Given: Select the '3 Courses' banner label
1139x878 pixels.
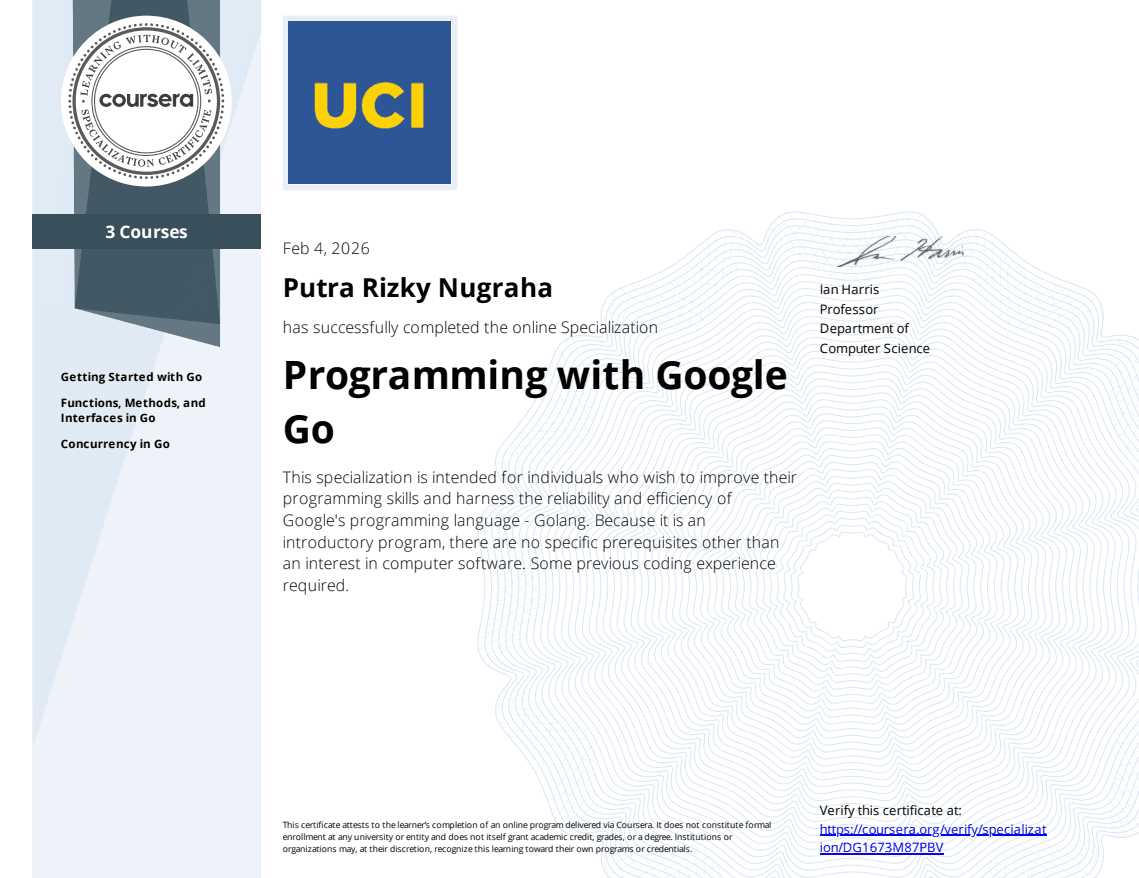Looking at the screenshot, I should [x=146, y=232].
